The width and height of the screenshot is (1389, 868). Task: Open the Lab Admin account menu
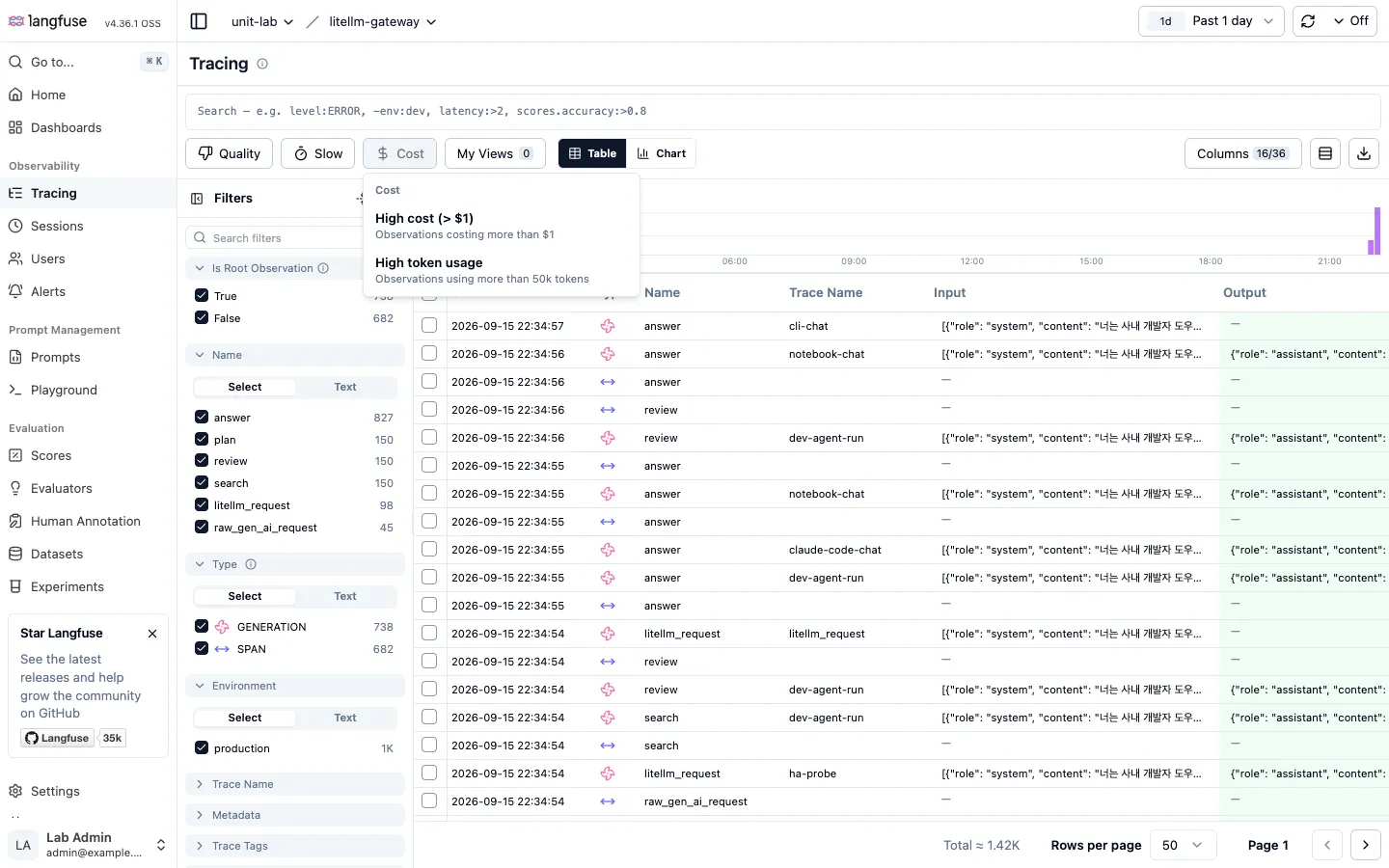[89, 845]
